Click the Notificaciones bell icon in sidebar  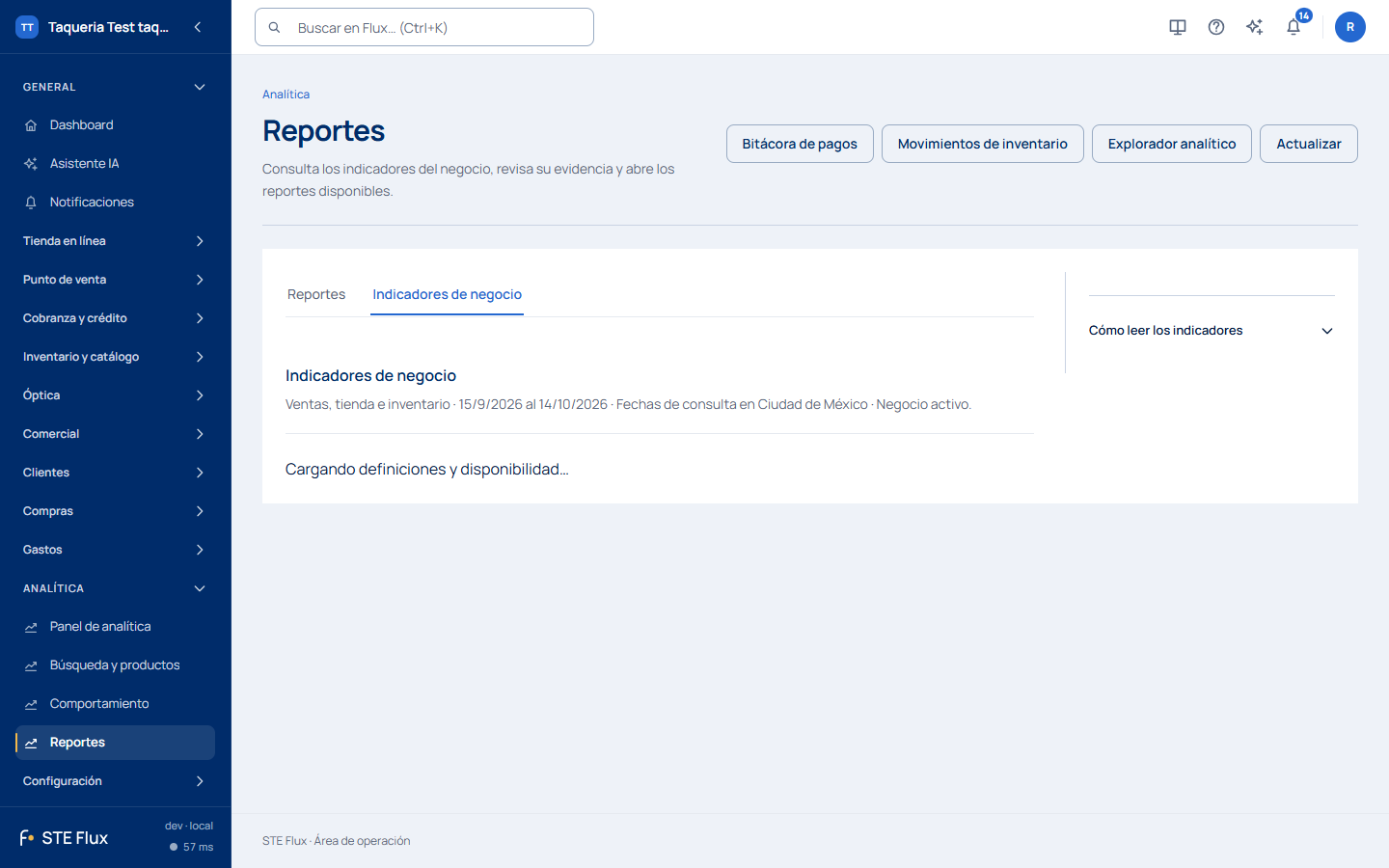click(31, 203)
